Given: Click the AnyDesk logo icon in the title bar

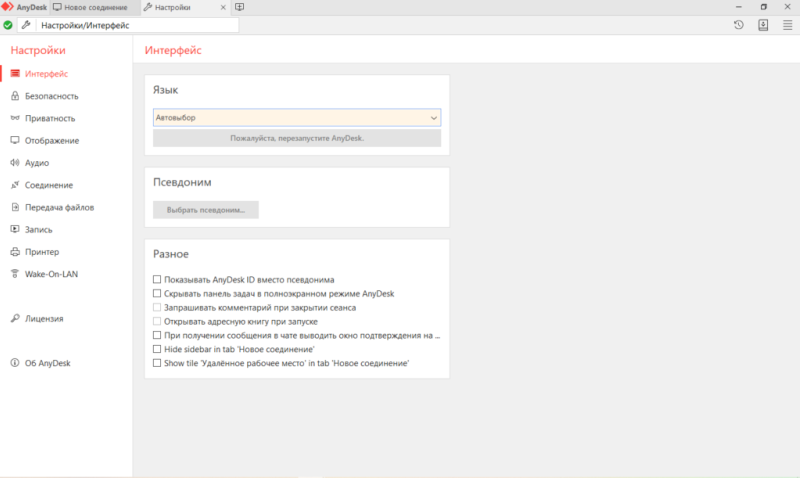Looking at the screenshot, I should 8,7.
